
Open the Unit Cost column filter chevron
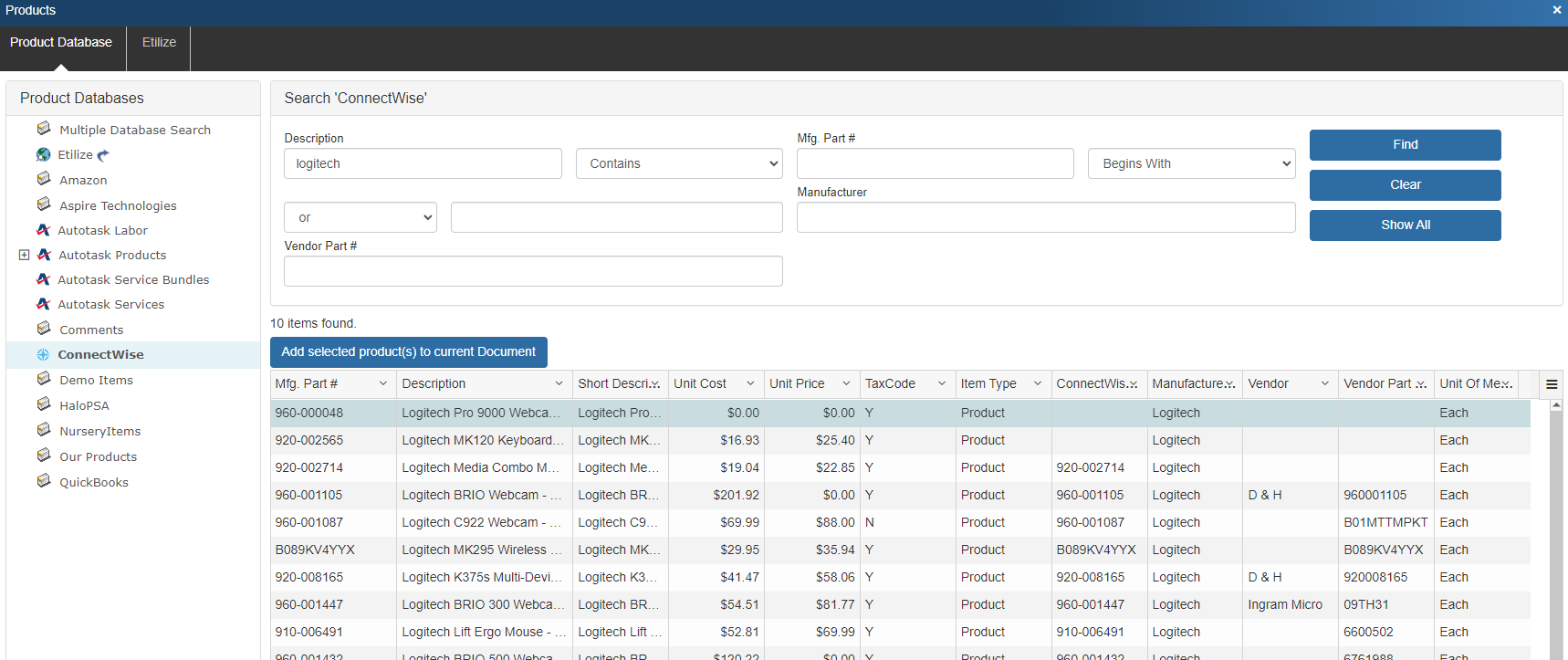[750, 383]
